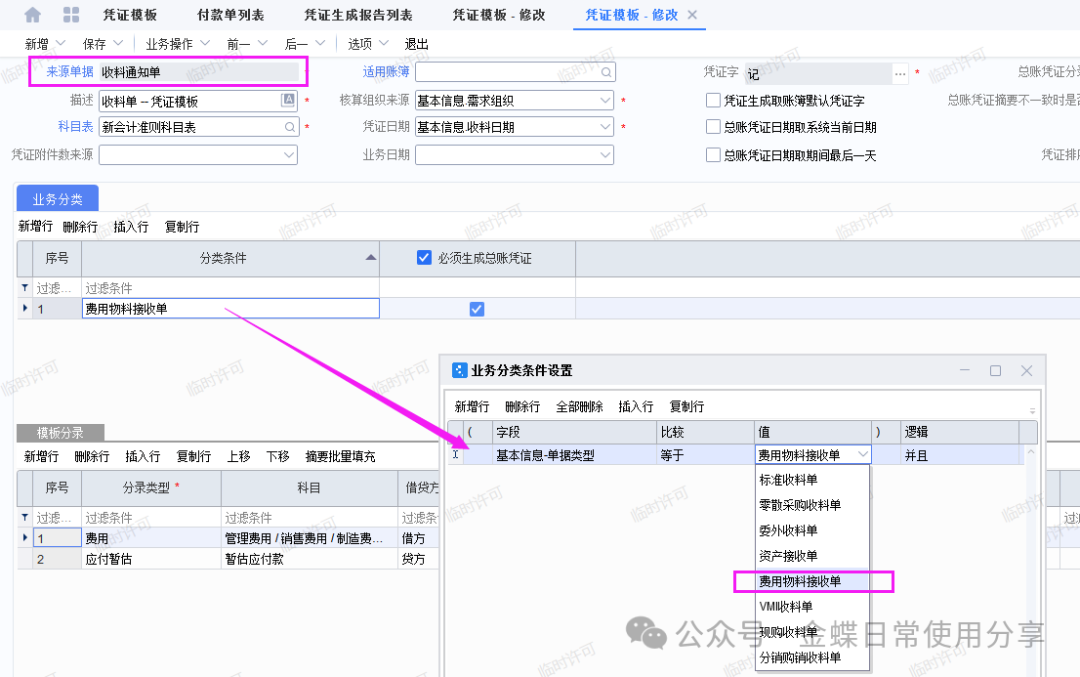
Task: Click the home icon in tab bar
Action: pos(33,15)
